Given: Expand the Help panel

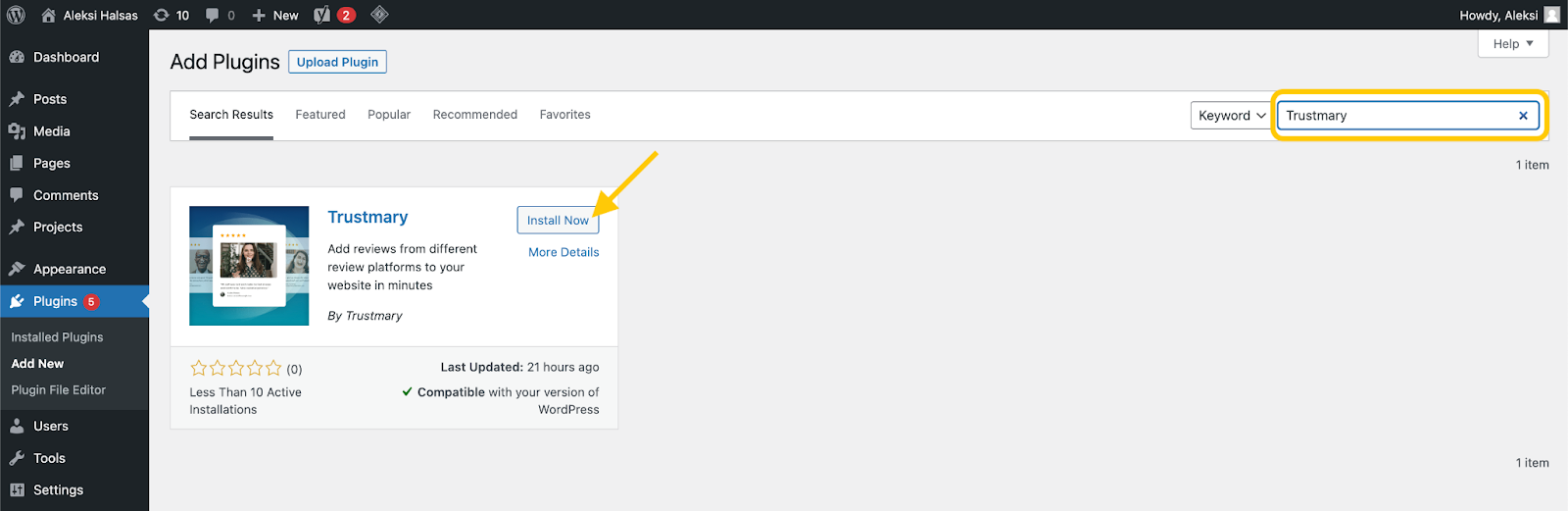Looking at the screenshot, I should [x=1513, y=44].
